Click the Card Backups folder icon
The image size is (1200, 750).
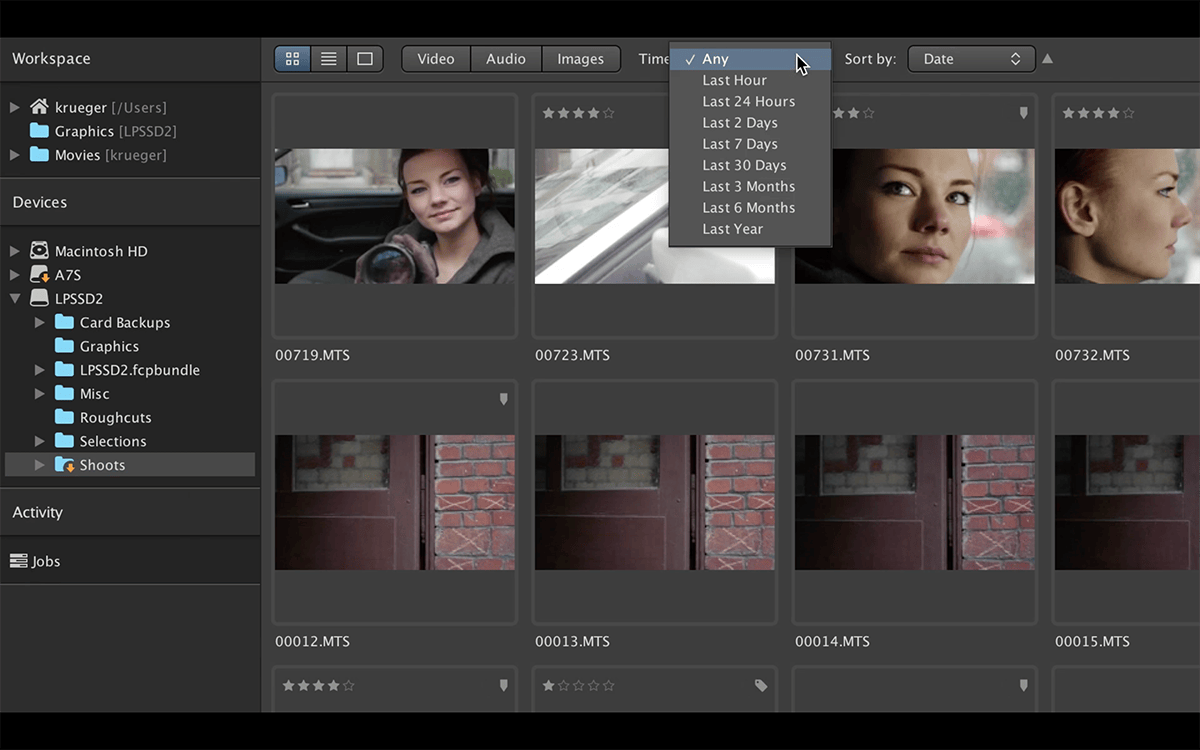point(65,322)
